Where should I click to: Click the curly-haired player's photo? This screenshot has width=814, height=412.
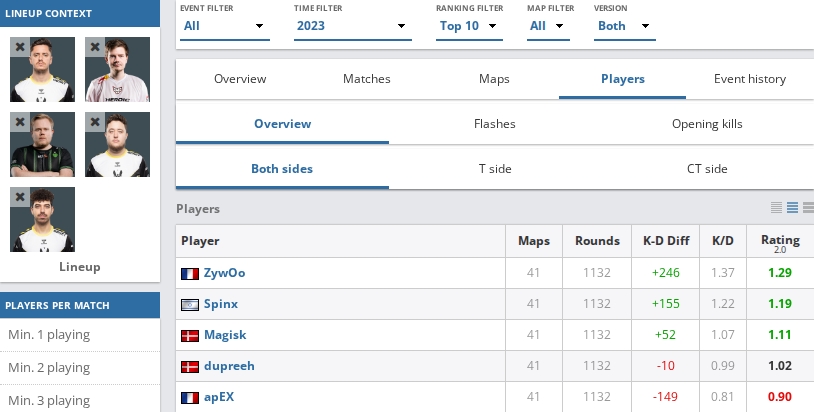click(43, 220)
